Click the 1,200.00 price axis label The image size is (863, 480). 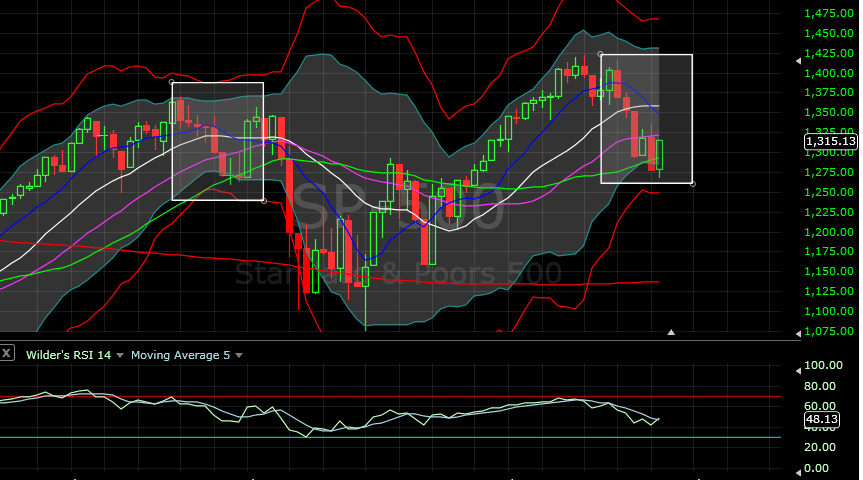[x=829, y=232]
